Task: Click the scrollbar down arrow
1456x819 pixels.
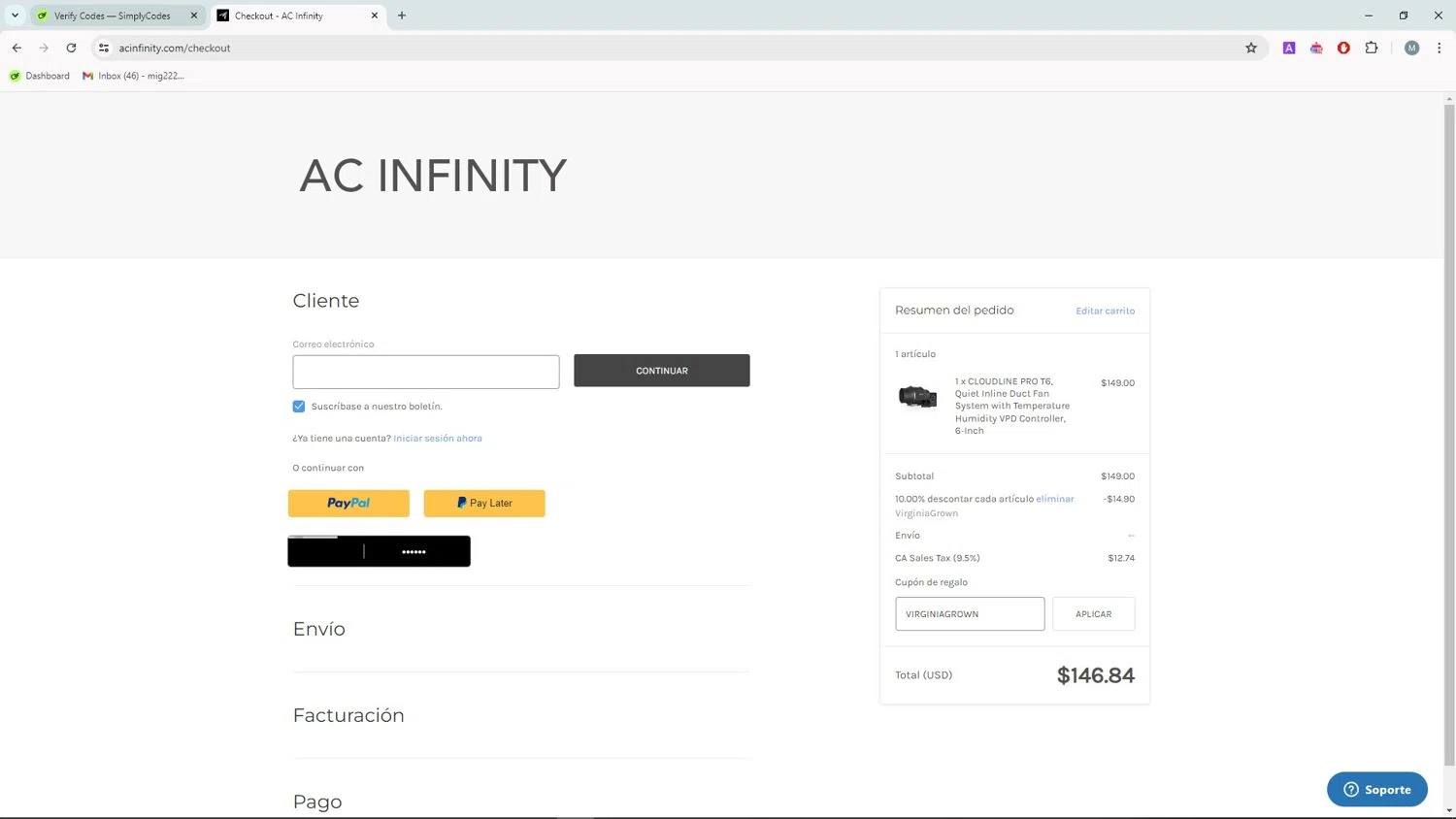Action: click(1449, 810)
